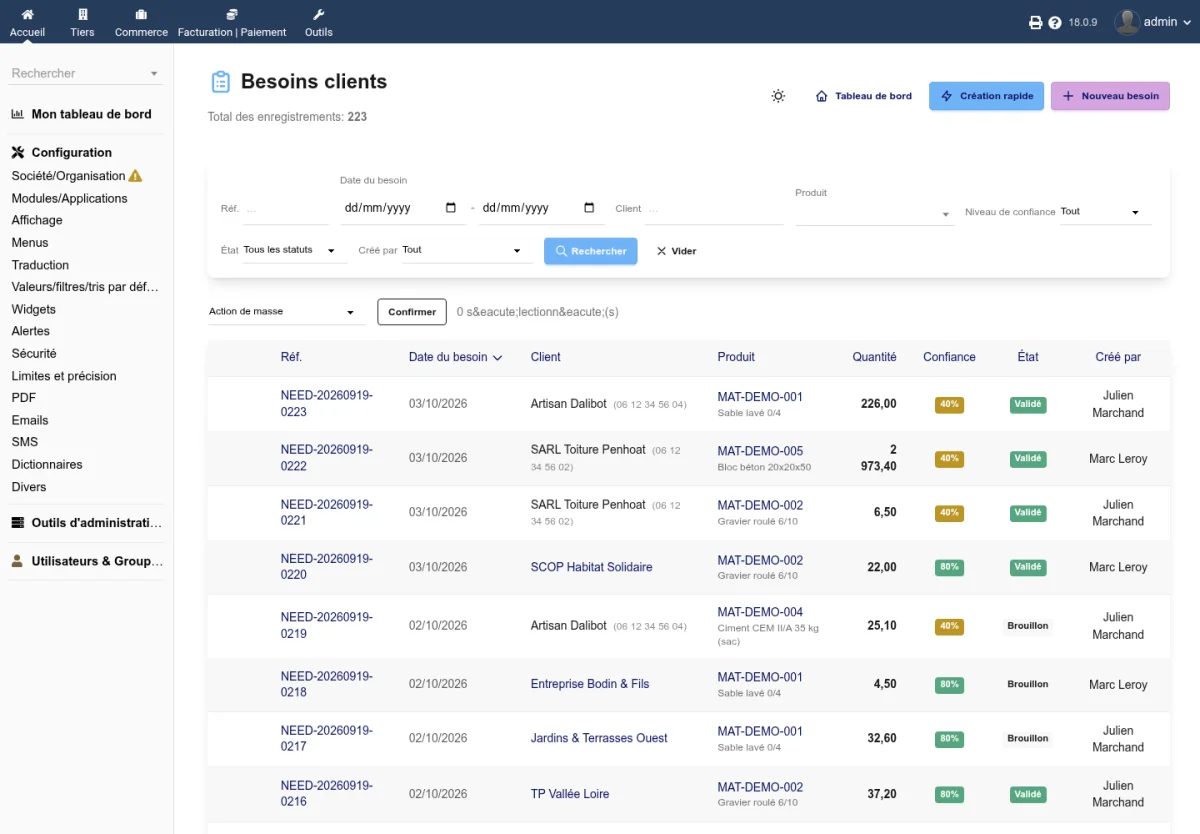Focus the Réf. filter field

[286, 210]
